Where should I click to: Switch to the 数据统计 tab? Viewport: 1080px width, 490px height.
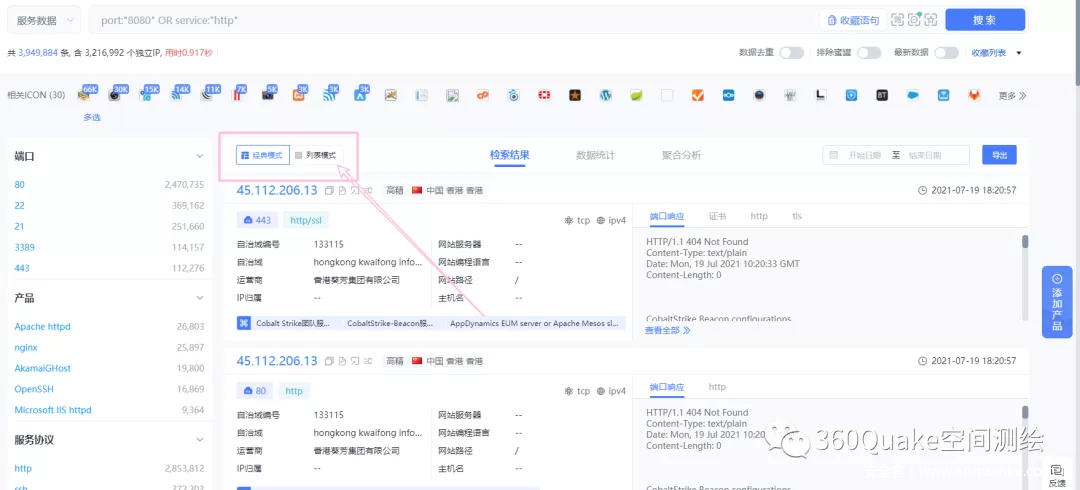click(595, 155)
